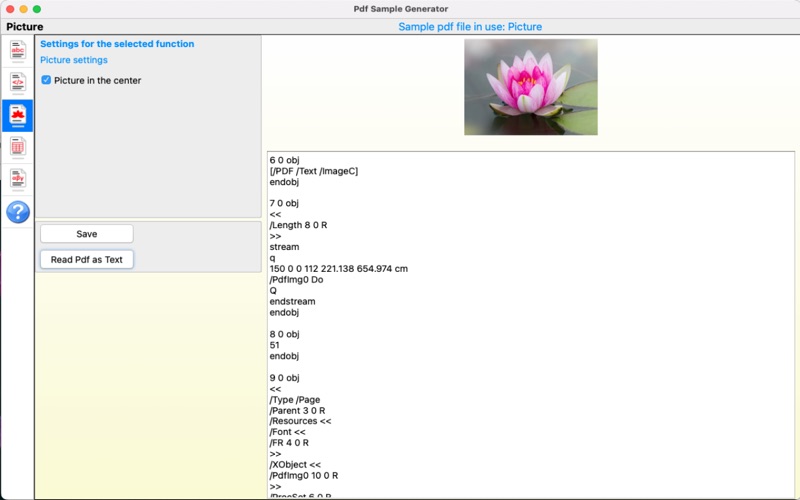Viewport: 800px width, 500px height.
Task: Click the line '/Parent 3 0 R'
Action: tap(297, 411)
